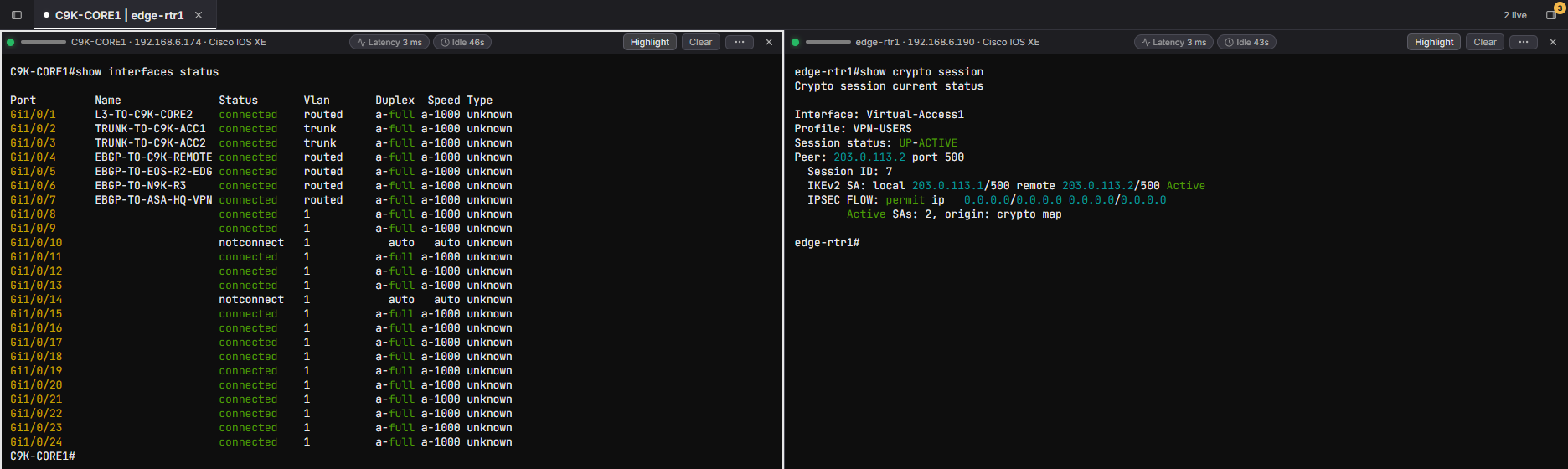Click the gray bar in edge-rtr1 header

828,42
